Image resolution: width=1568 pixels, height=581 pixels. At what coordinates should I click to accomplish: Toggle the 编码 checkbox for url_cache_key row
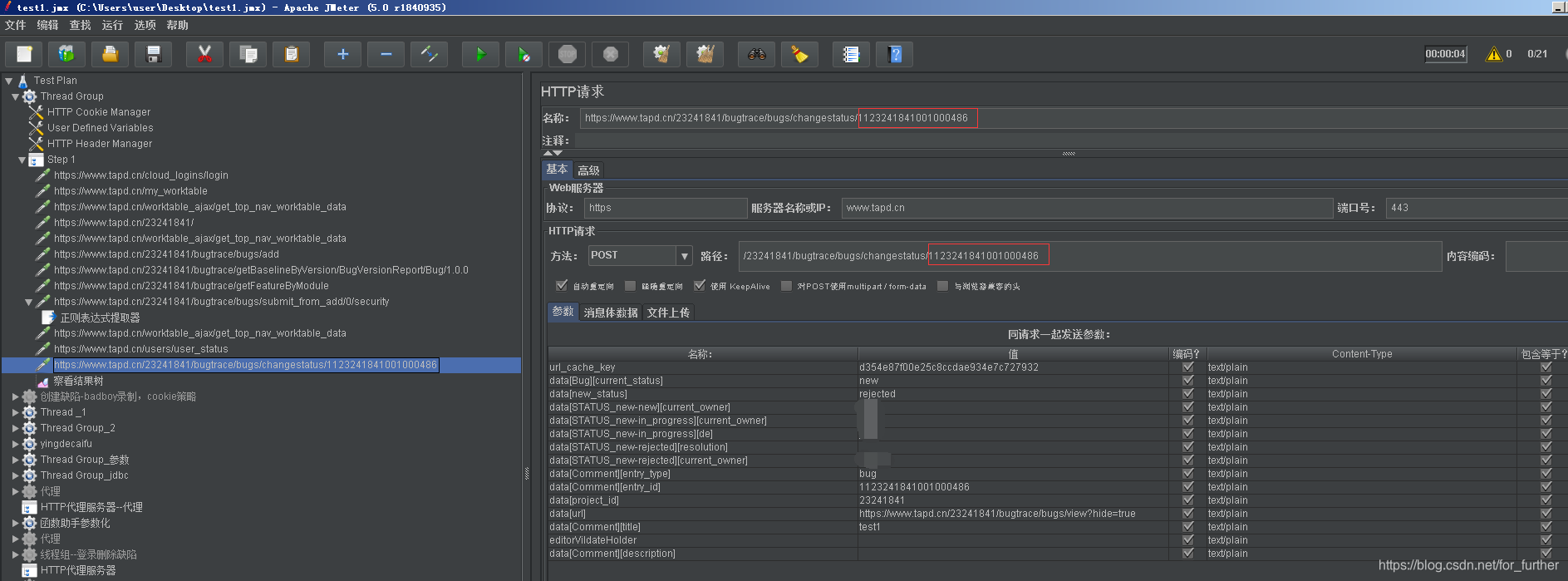point(1188,367)
